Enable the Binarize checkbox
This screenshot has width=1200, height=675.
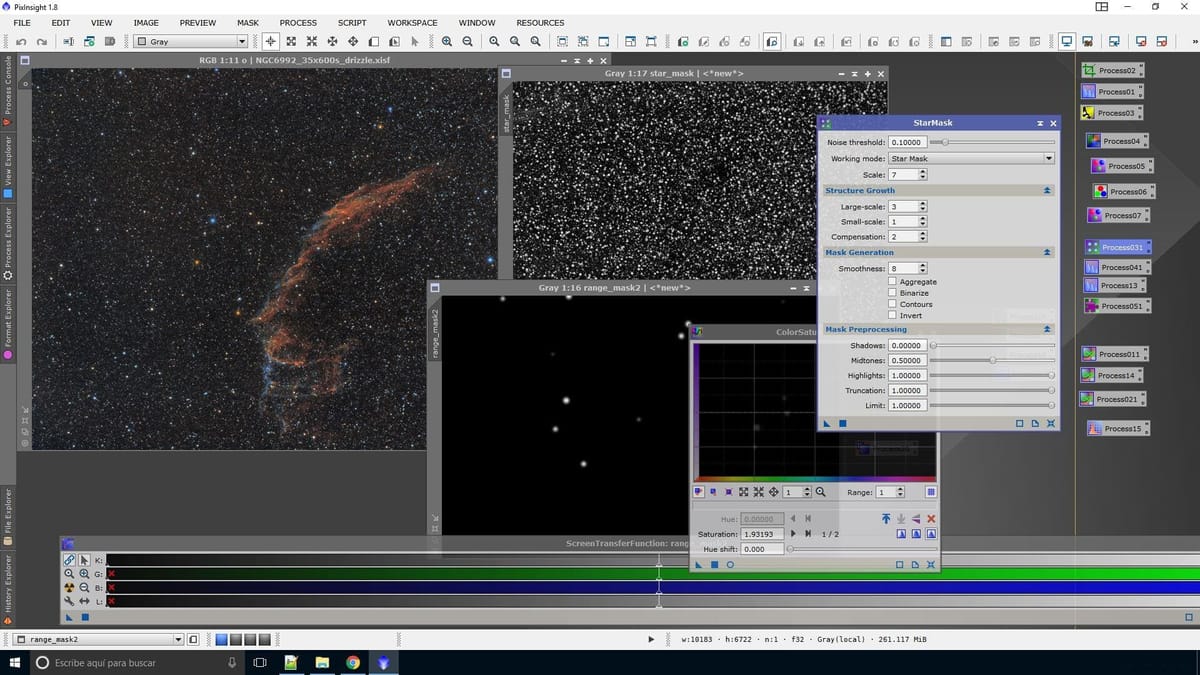(x=893, y=293)
